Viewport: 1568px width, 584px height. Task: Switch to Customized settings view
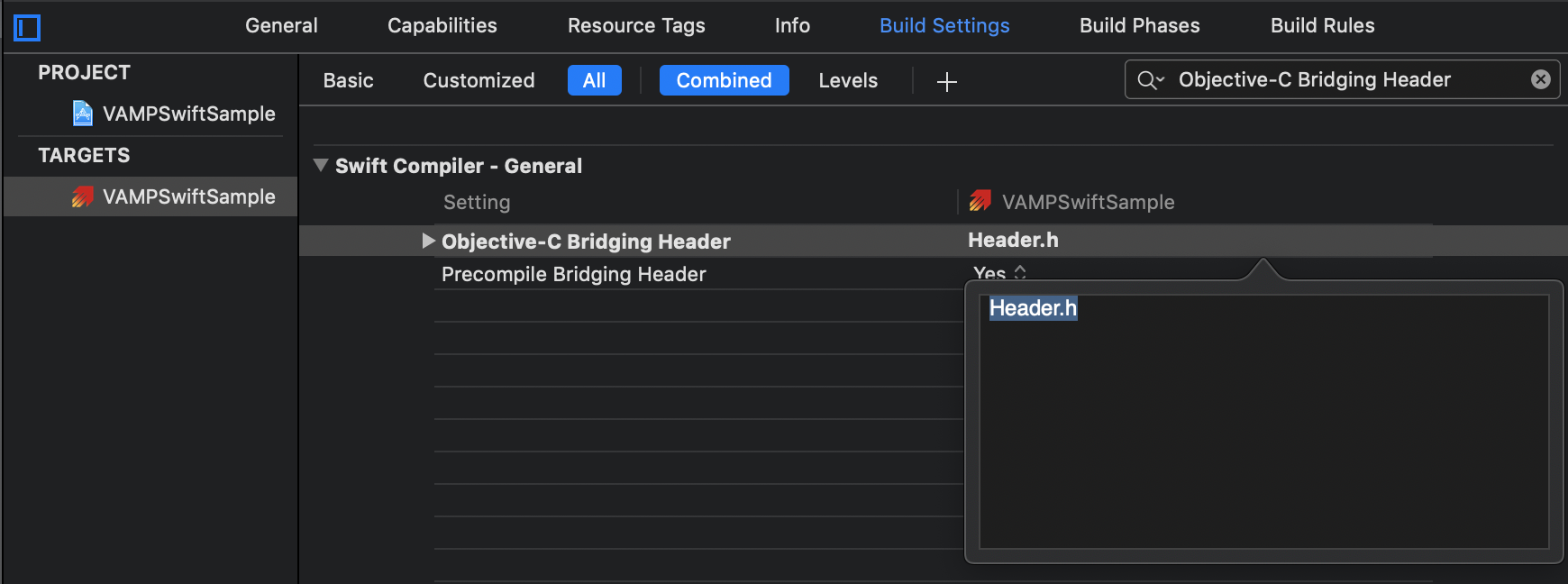pyautogui.click(x=478, y=79)
